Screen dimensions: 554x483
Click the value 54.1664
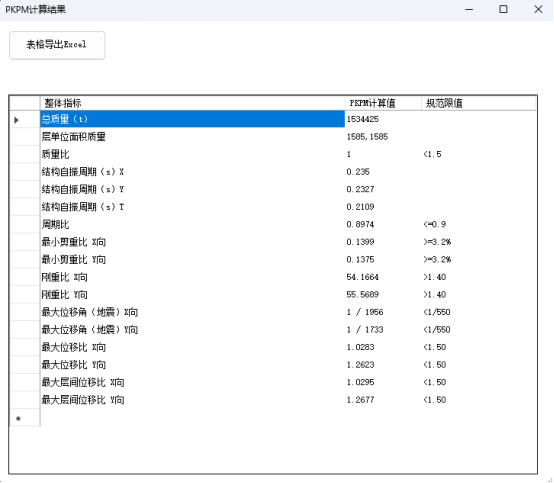[363, 277]
